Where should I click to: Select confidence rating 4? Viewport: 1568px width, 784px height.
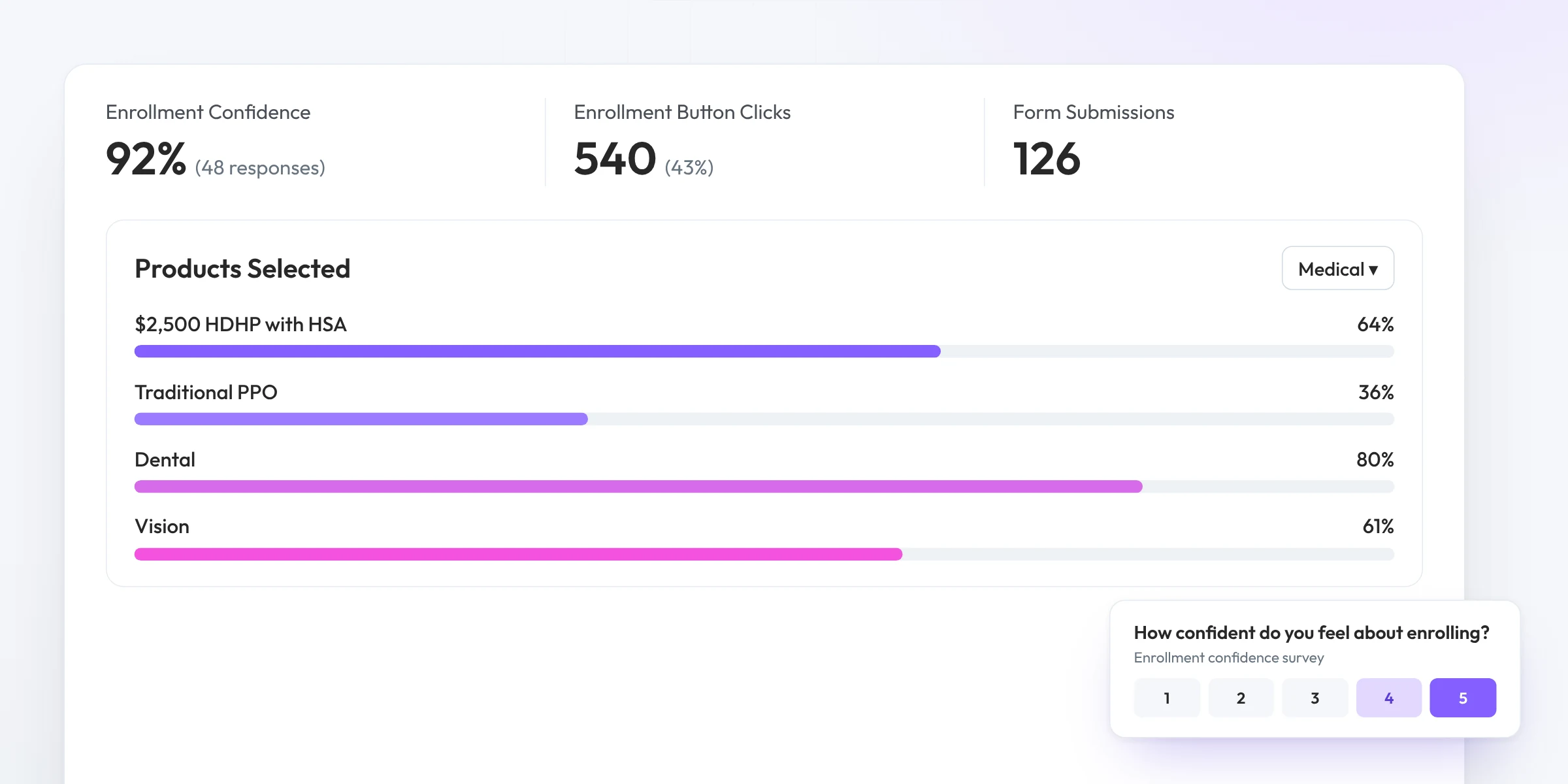(x=1389, y=698)
